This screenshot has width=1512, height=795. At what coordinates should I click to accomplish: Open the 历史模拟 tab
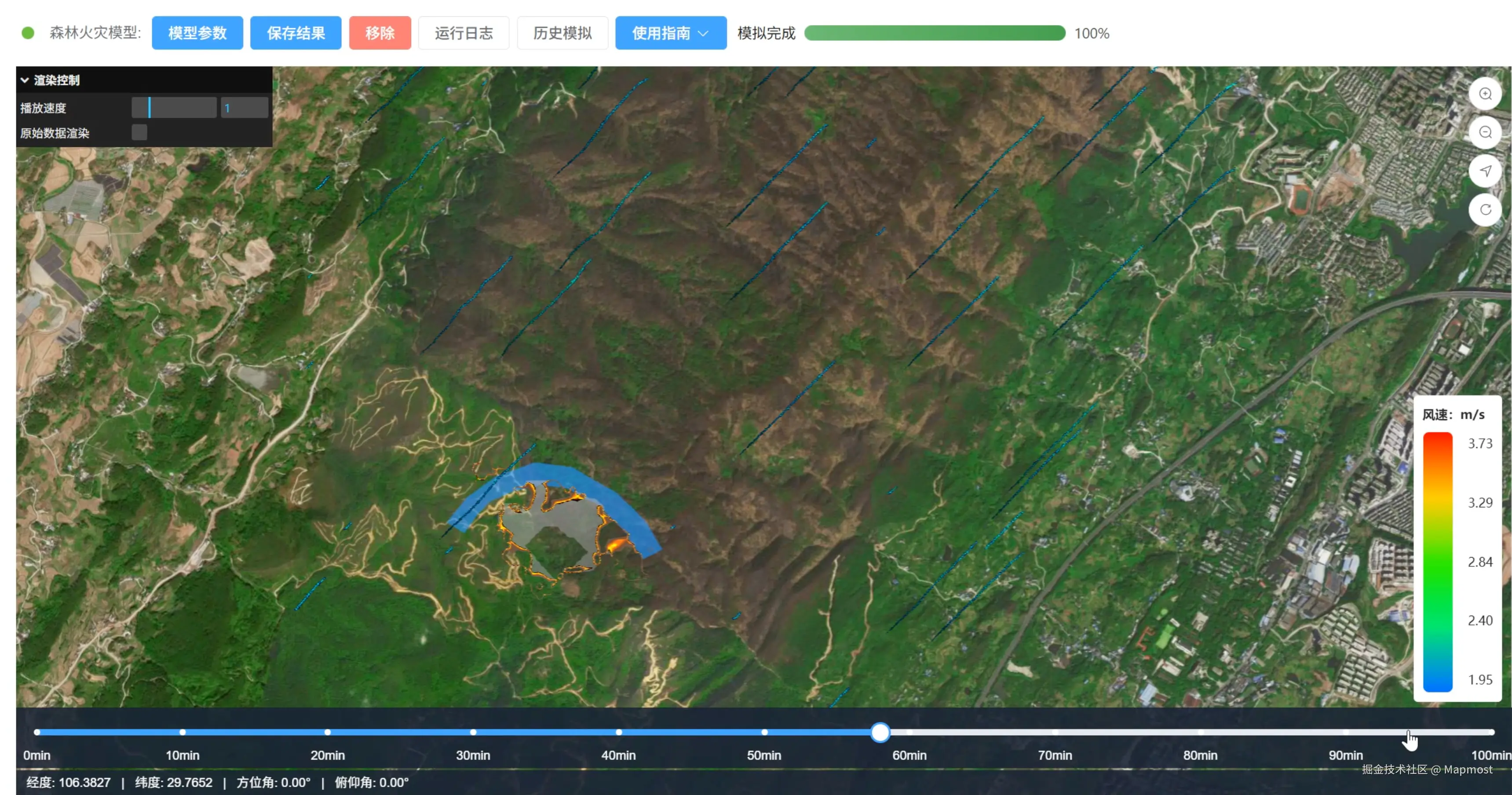click(x=562, y=33)
